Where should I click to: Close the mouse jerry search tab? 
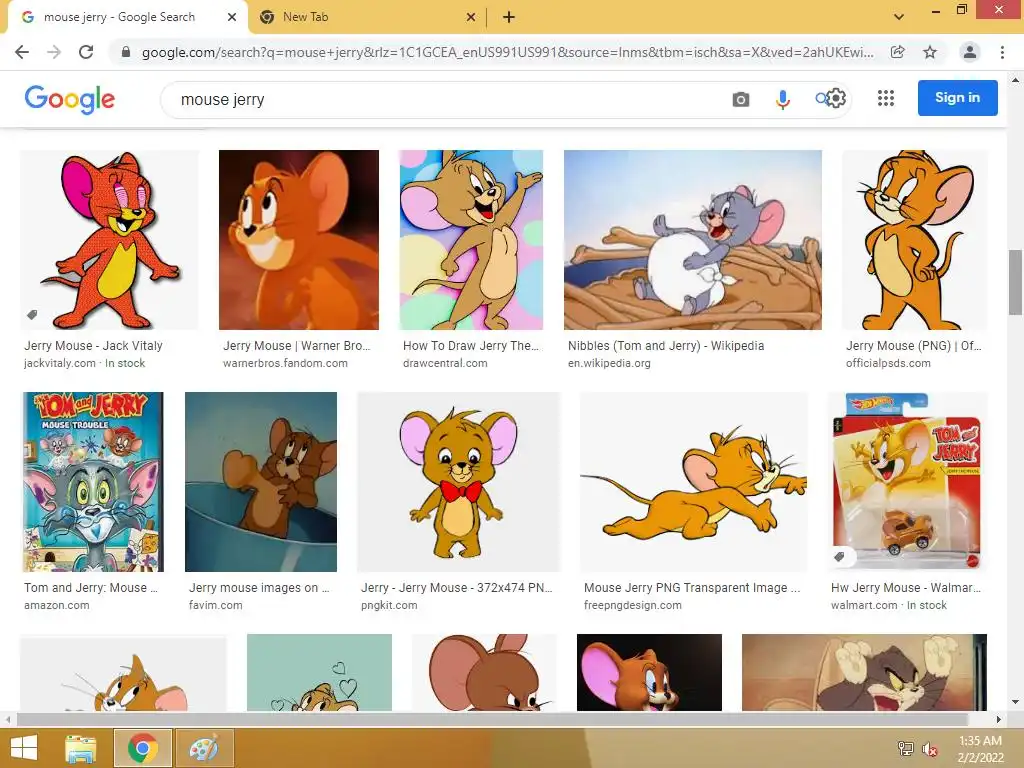232,17
